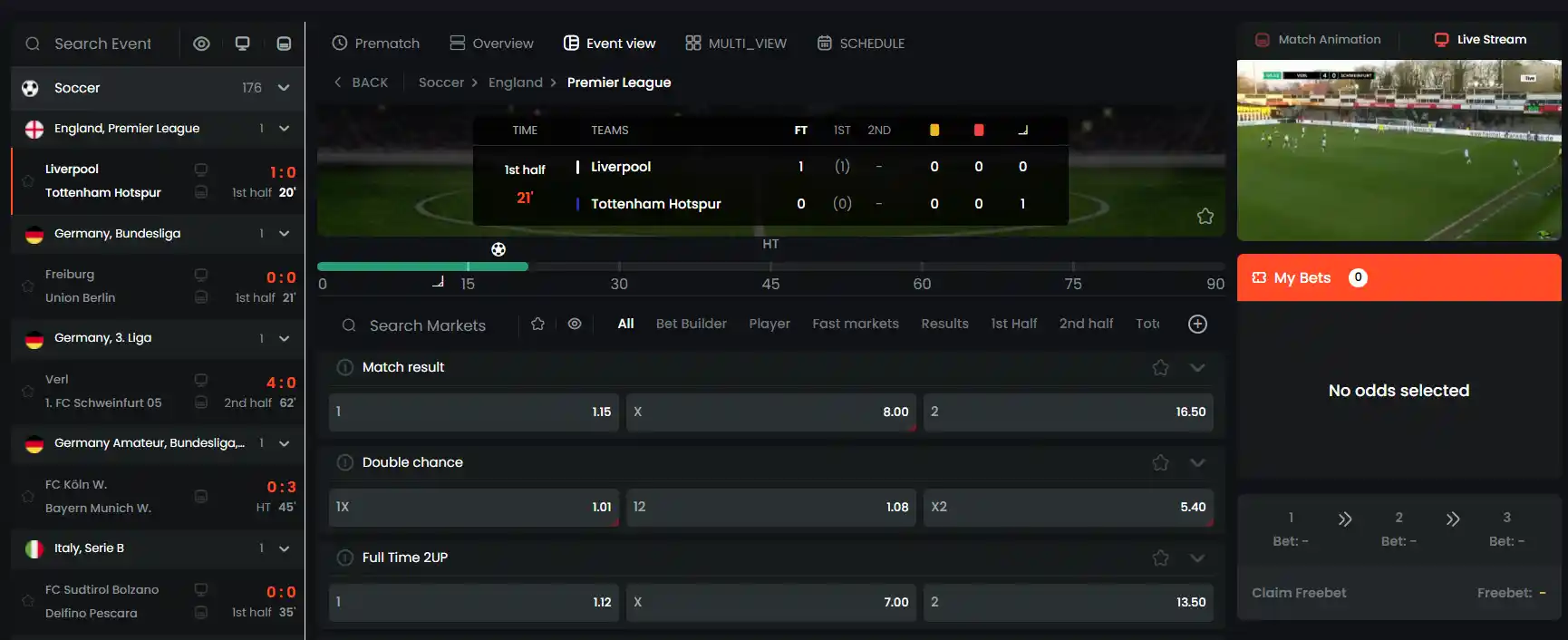Collapse the Double chance market
Screen dimensions: 1568x640
1197,462
